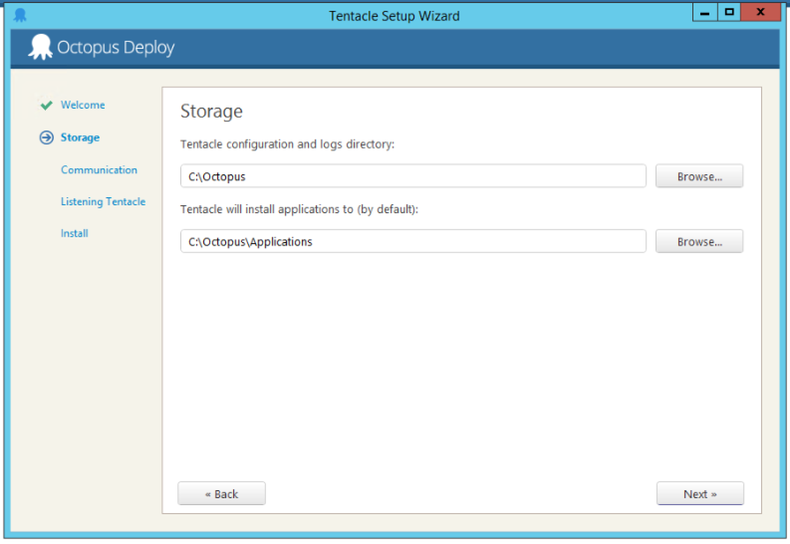Open the Listening Tentacle step
This screenshot has height=544, width=790.
103,201
